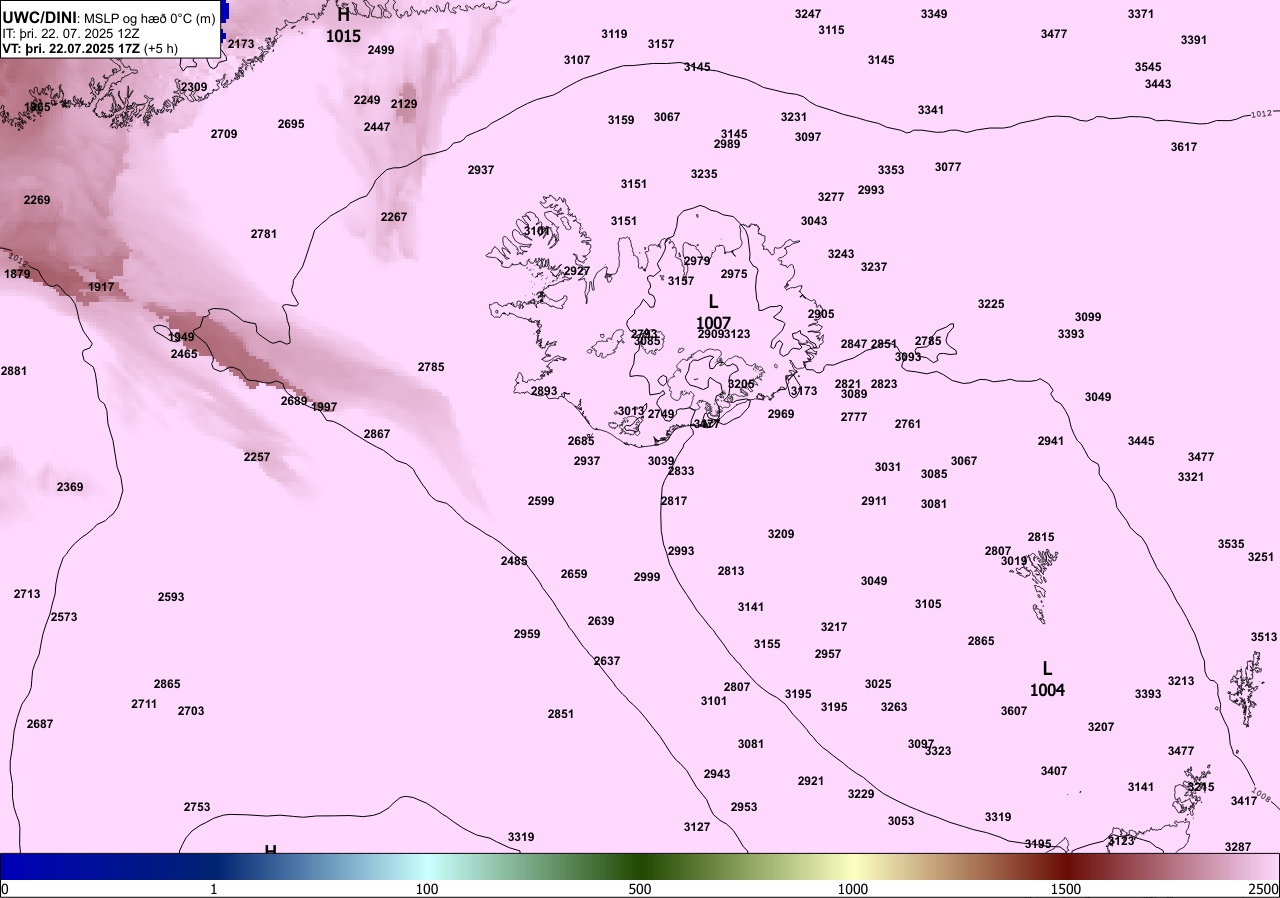Click the L 1007 low over Iceland
Image resolution: width=1280 pixels, height=898 pixels.
point(713,311)
